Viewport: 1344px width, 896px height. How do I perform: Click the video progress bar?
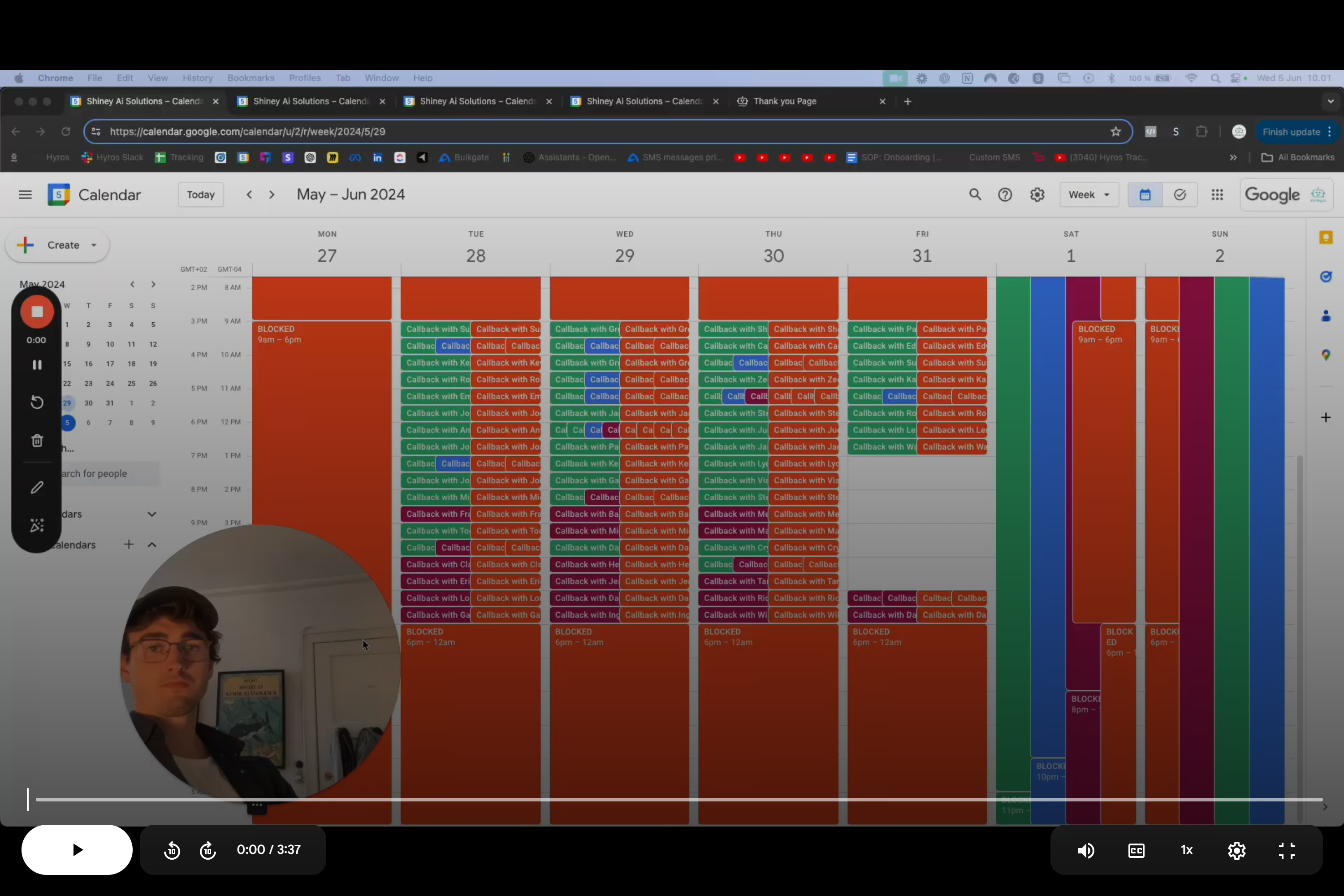pyautogui.click(x=678, y=800)
